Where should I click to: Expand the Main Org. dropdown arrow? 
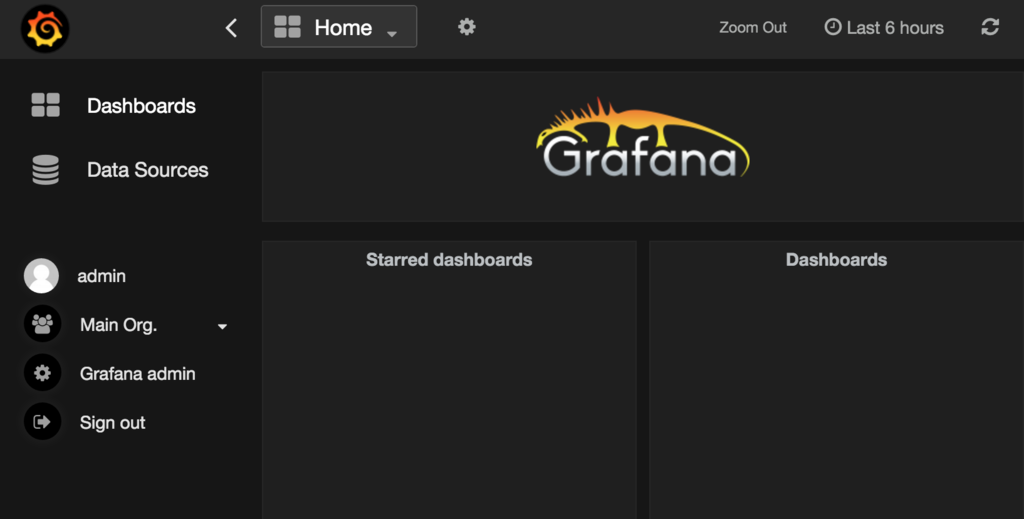click(222, 326)
